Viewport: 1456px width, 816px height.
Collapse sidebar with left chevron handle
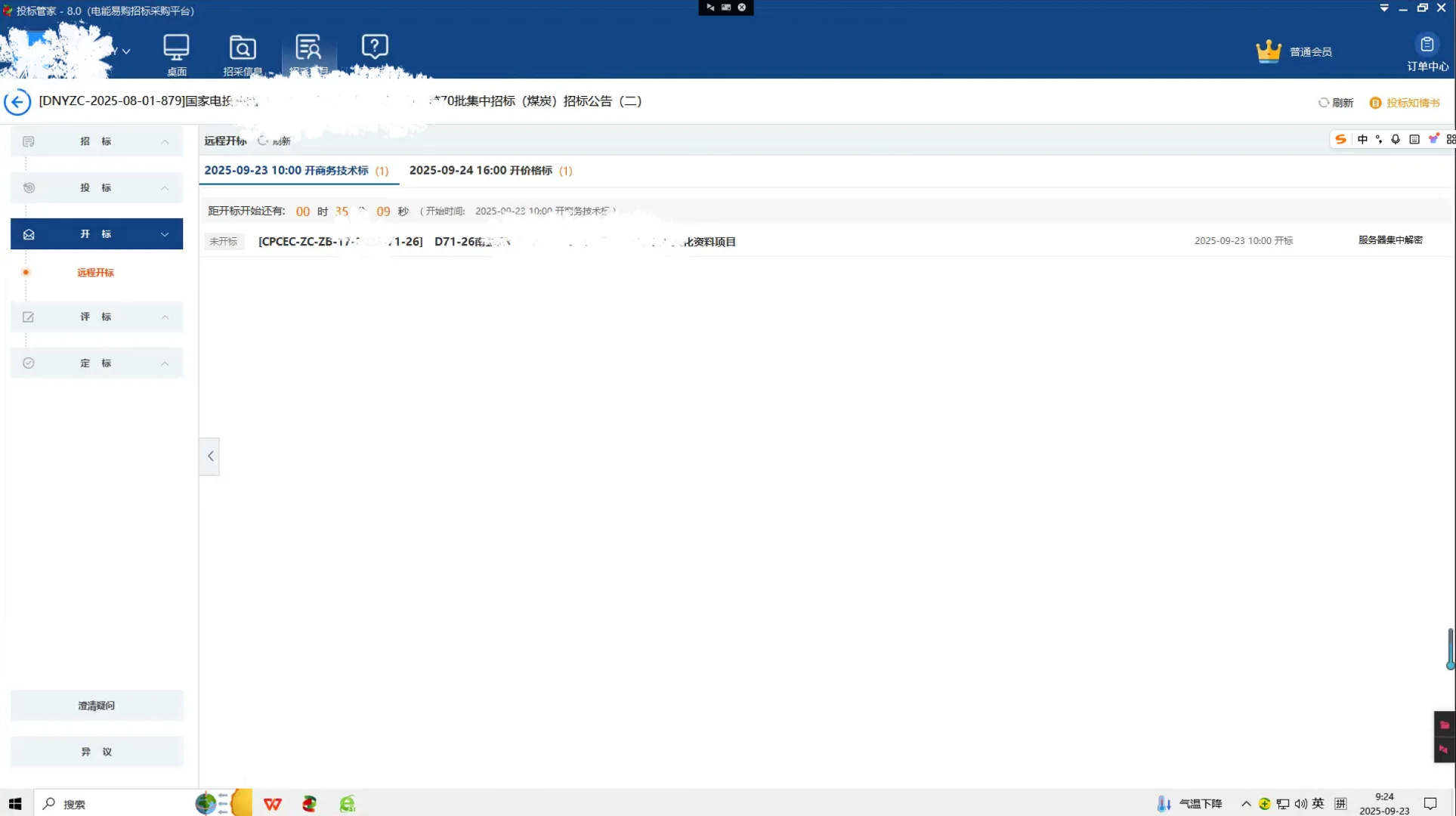(x=210, y=456)
